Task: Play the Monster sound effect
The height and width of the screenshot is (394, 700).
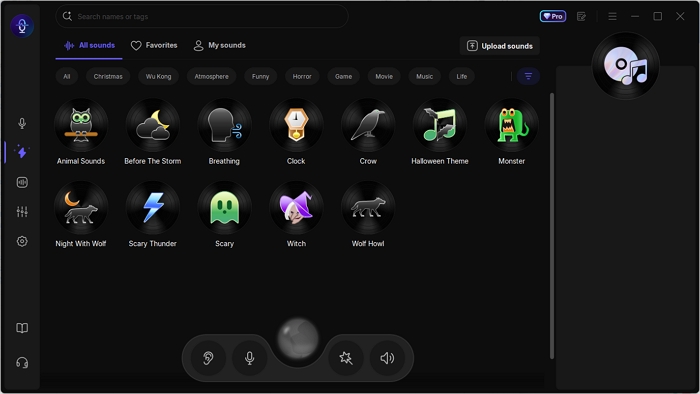Action: click(x=512, y=125)
